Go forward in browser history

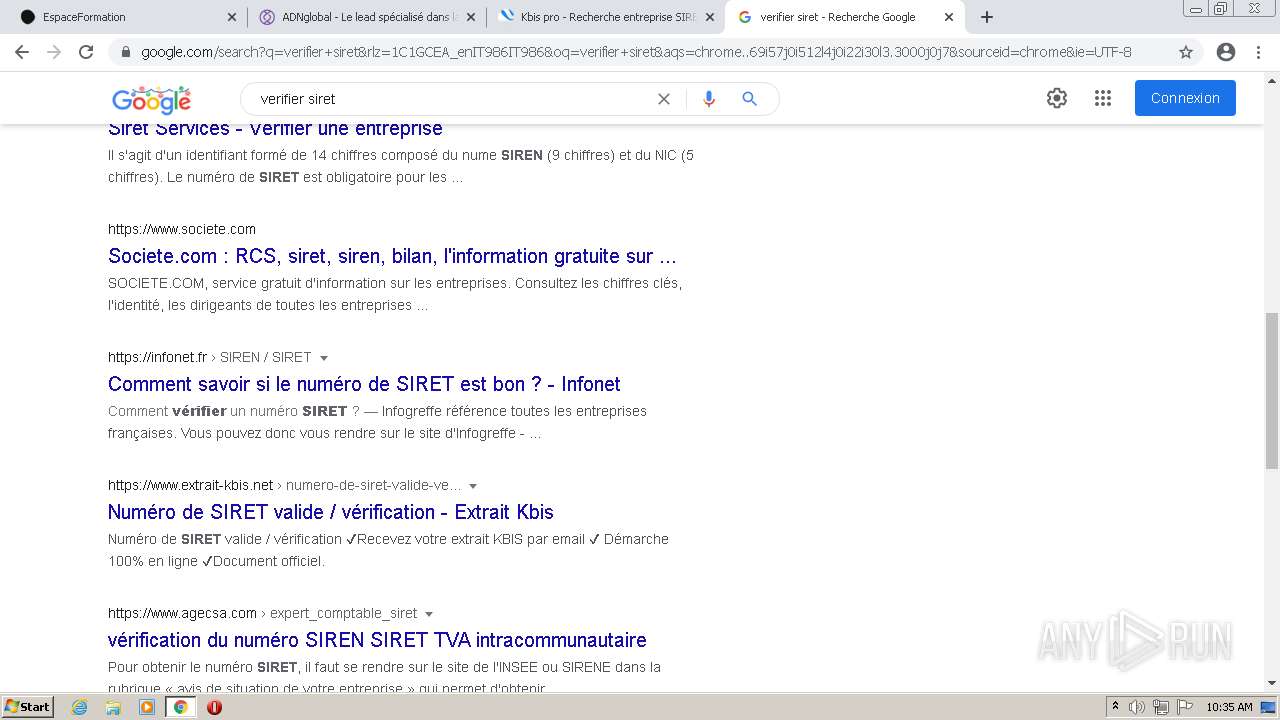click(54, 52)
